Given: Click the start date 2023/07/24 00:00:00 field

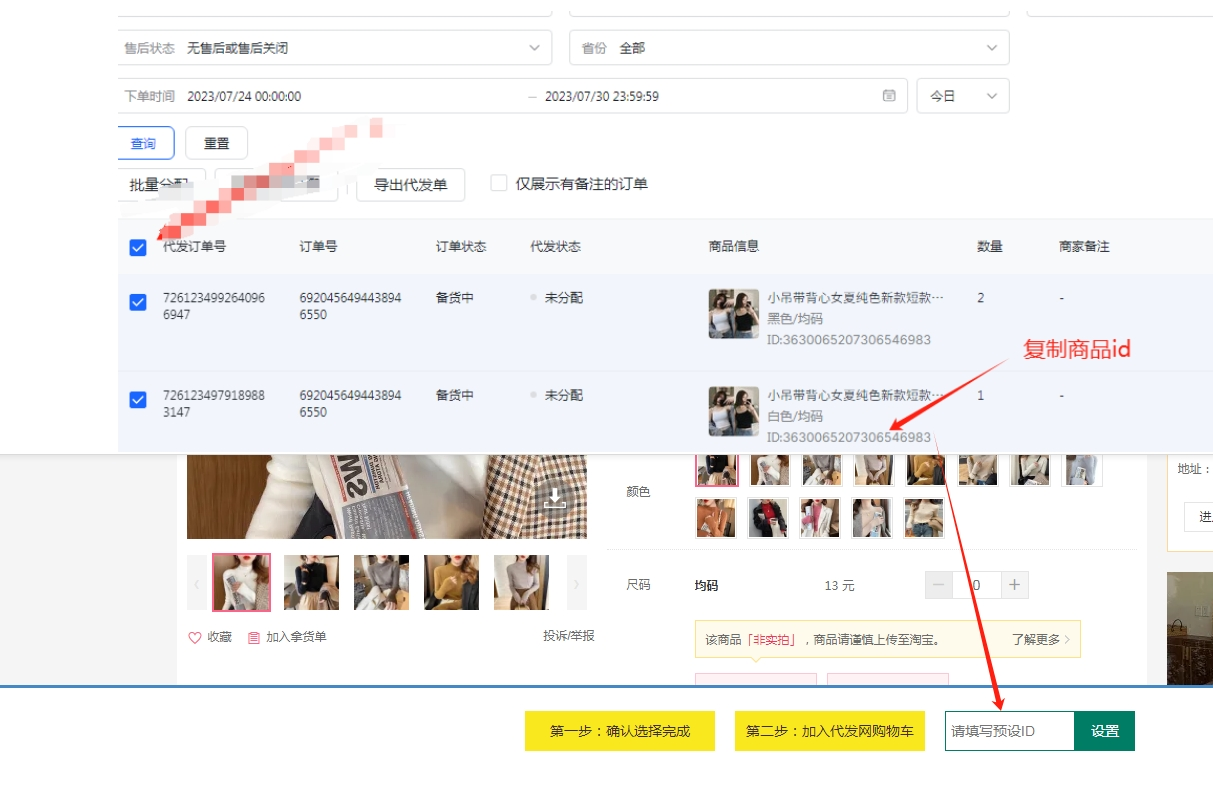Looking at the screenshot, I should click(244, 96).
